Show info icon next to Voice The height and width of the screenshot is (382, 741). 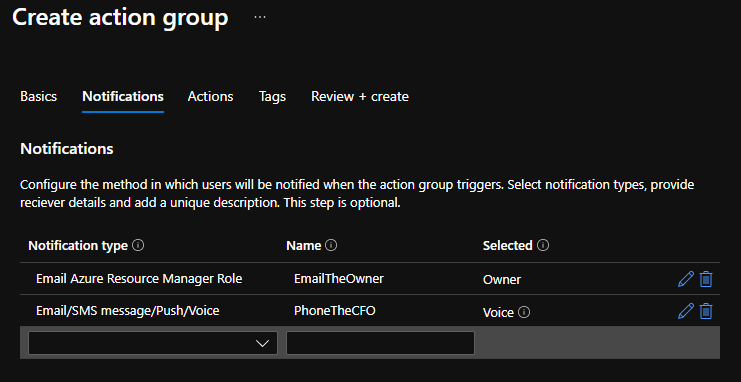524,312
